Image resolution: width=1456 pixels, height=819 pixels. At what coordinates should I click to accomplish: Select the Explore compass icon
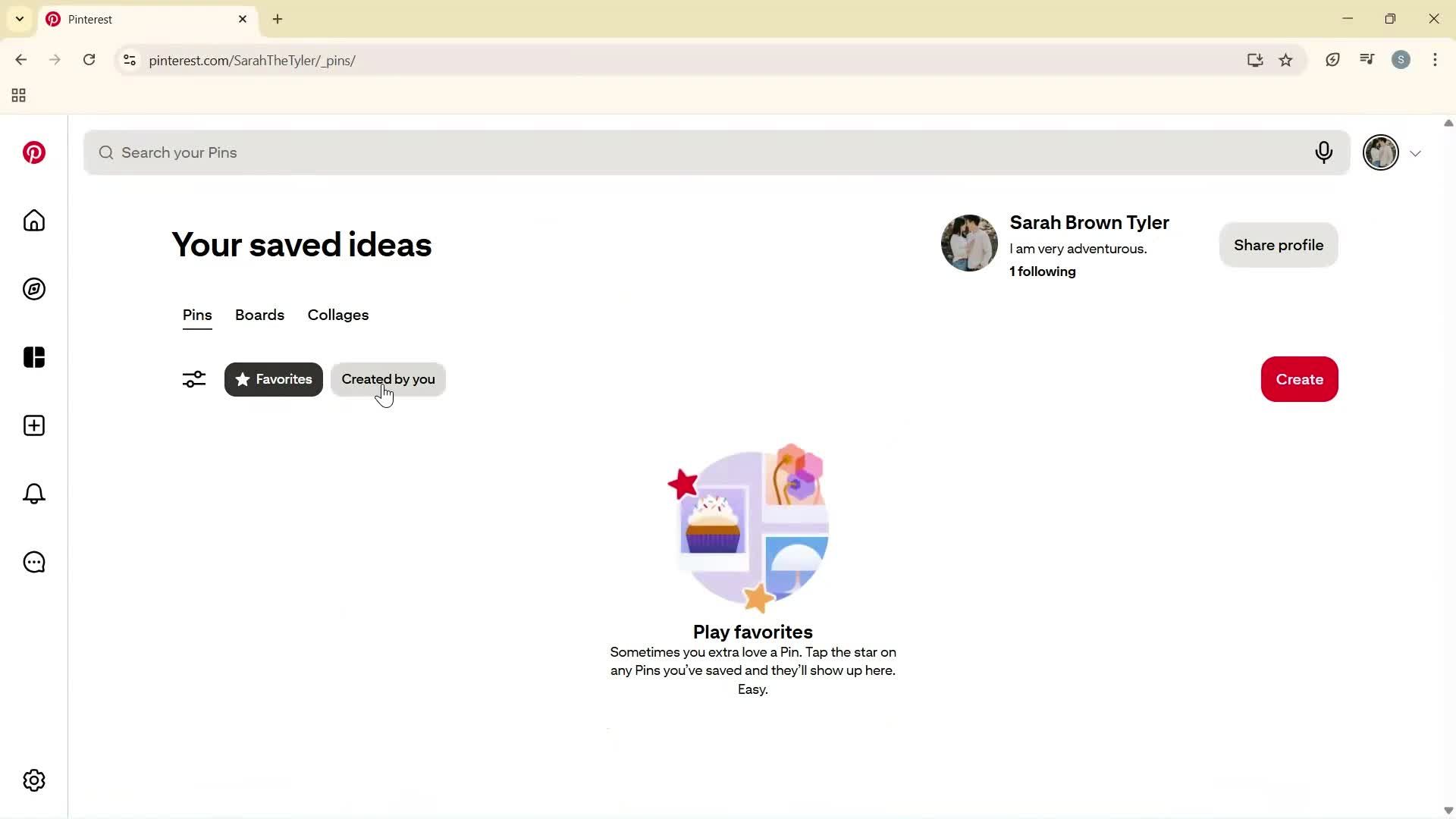(33, 289)
